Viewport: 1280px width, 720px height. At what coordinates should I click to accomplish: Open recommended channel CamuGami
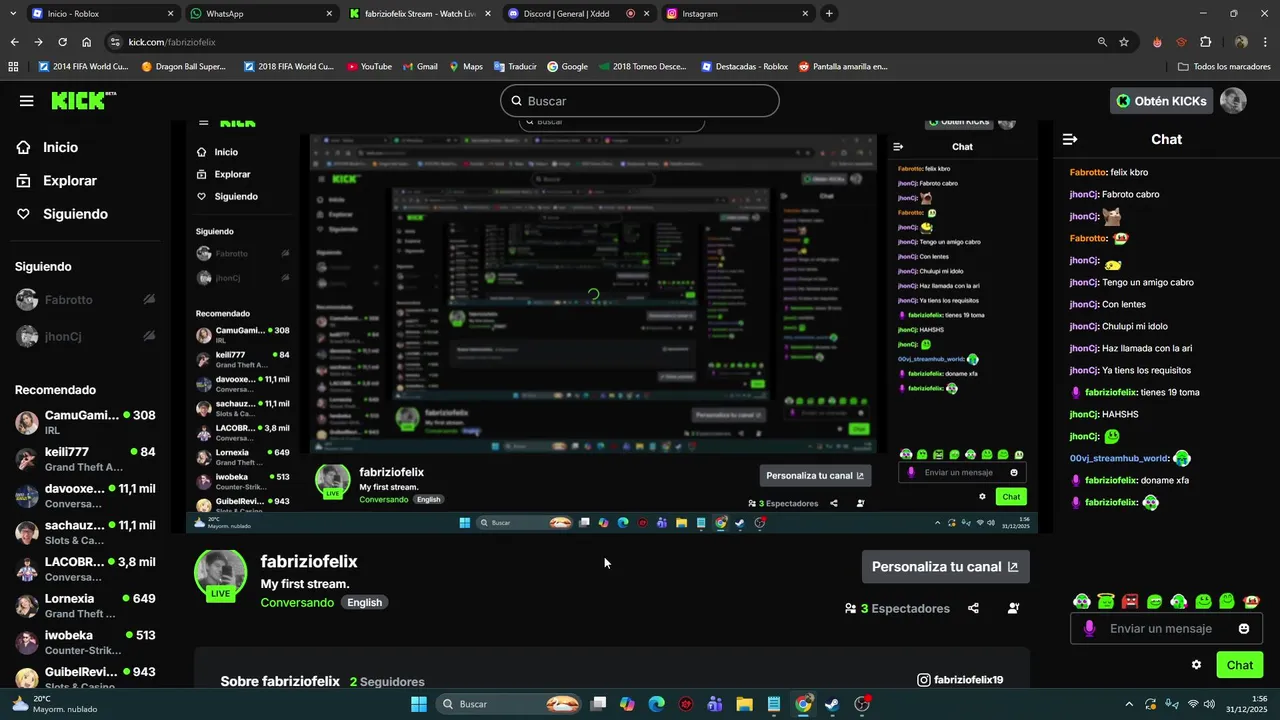point(85,422)
